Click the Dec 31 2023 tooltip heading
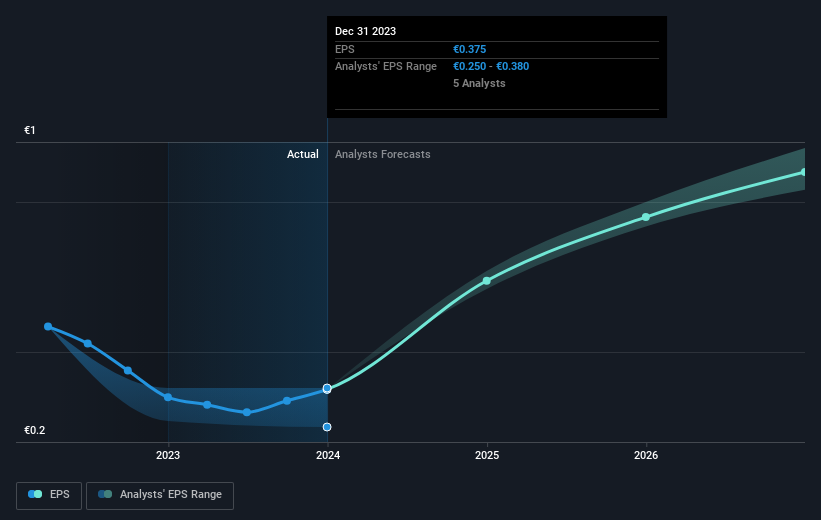This screenshot has height=520, width=821. [365, 31]
